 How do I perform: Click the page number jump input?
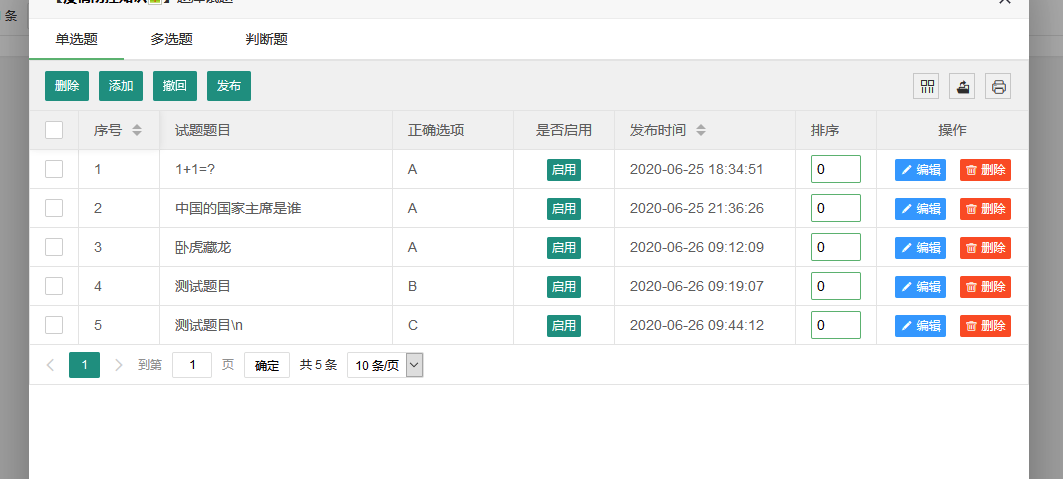tap(192, 365)
